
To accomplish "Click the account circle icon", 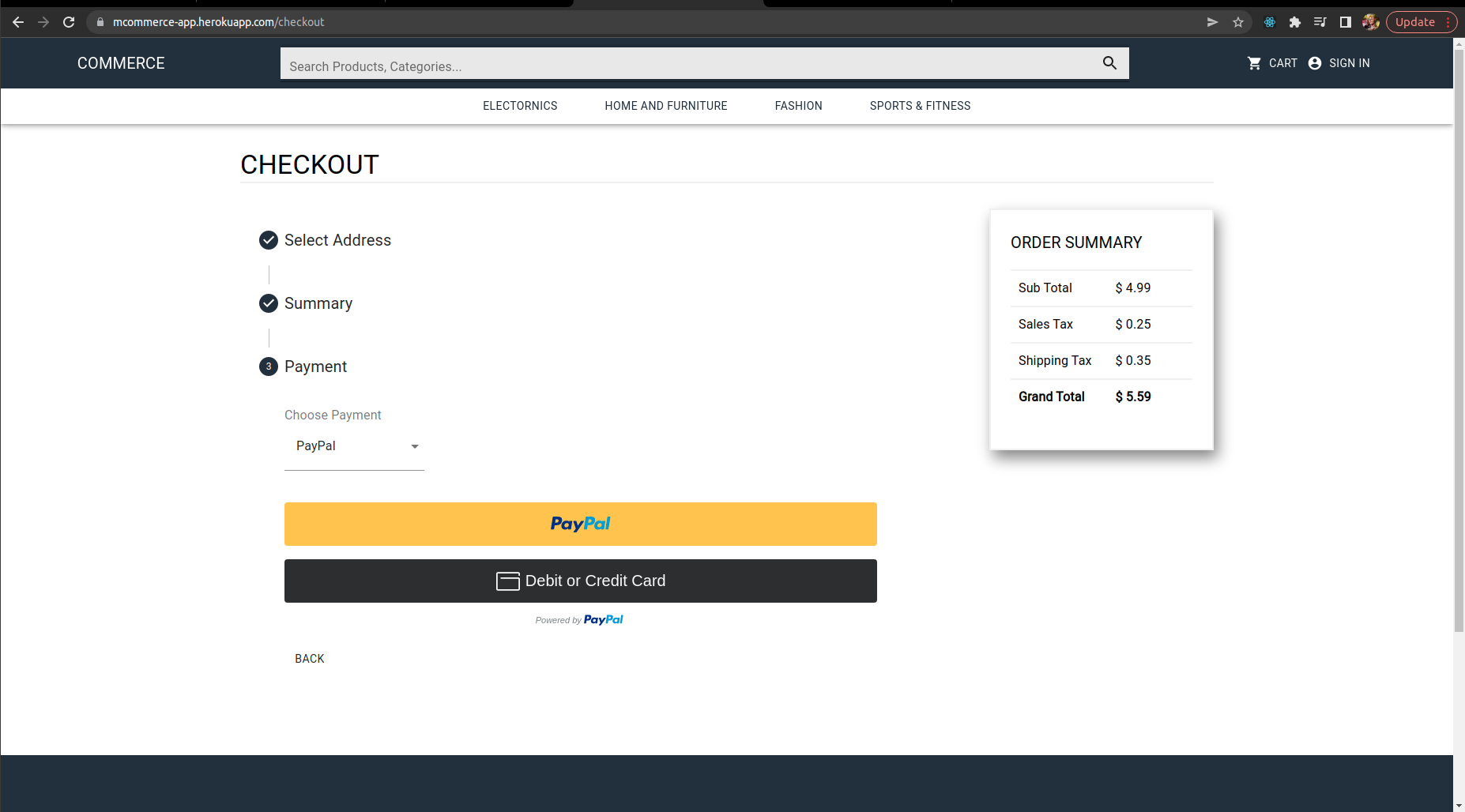I will (x=1315, y=63).
